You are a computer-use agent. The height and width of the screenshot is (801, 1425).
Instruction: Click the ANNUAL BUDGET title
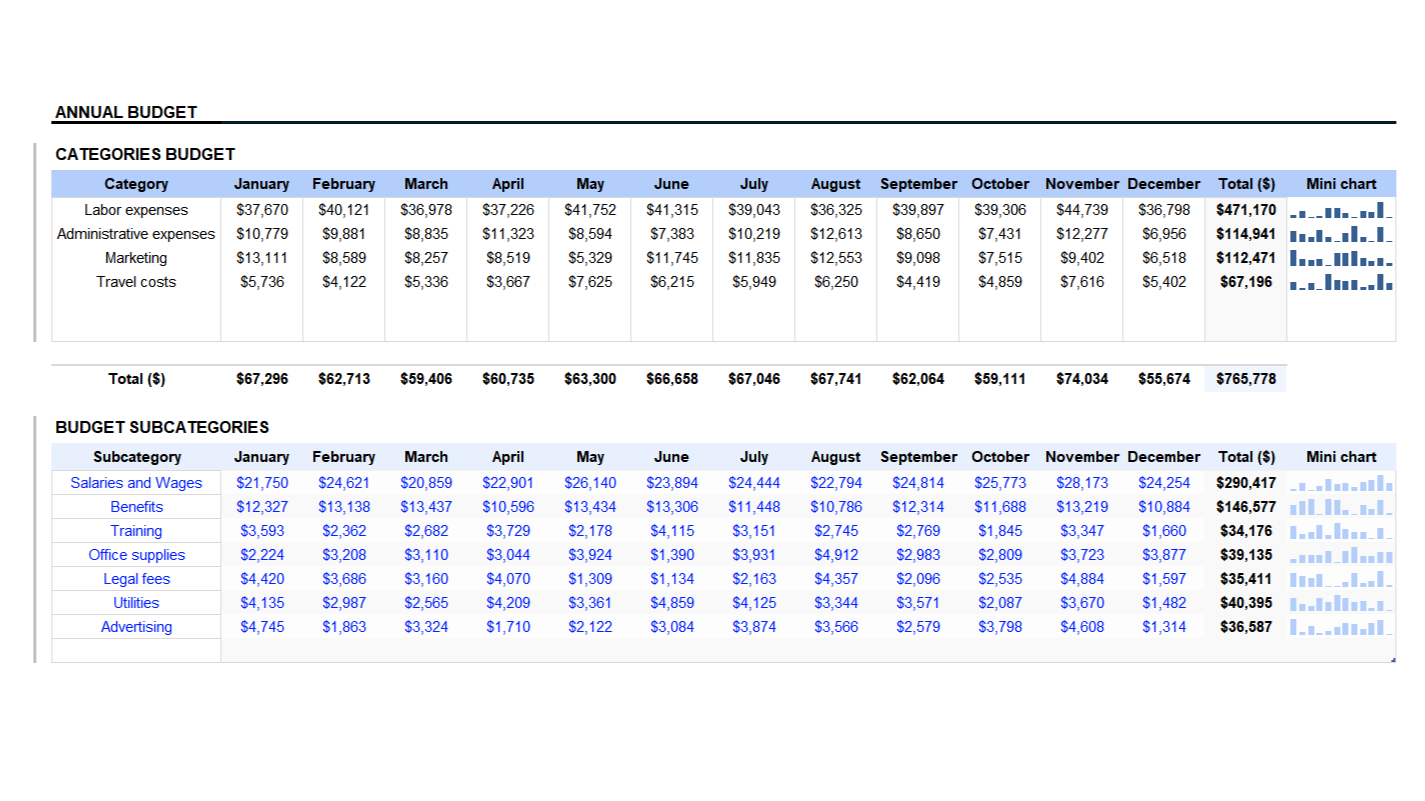tap(126, 112)
